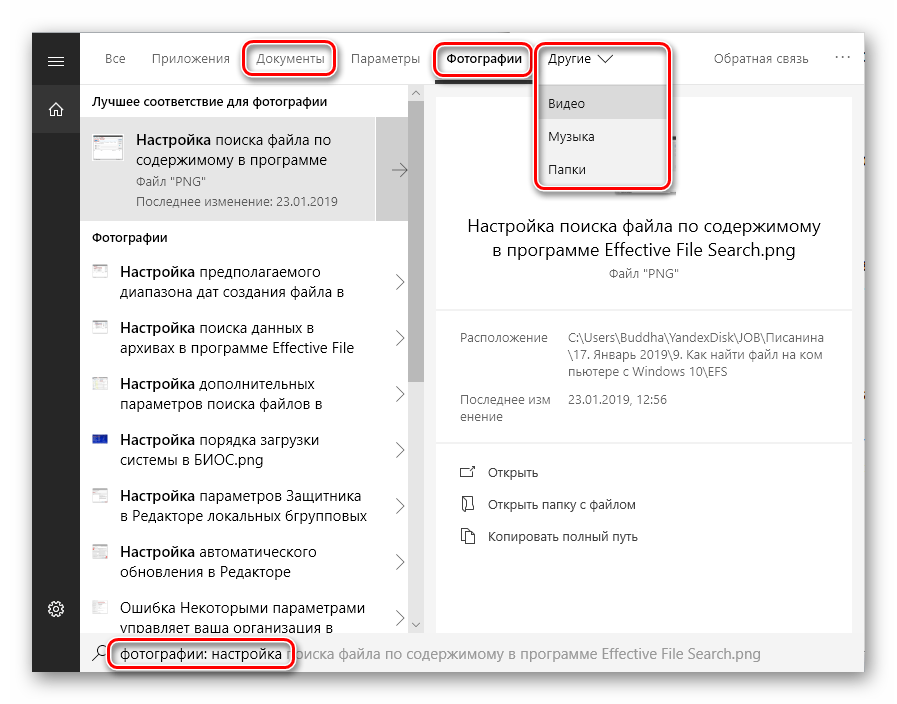Click the Открыть file open icon
The width and height of the screenshot is (897, 704).
pyautogui.click(x=466, y=472)
